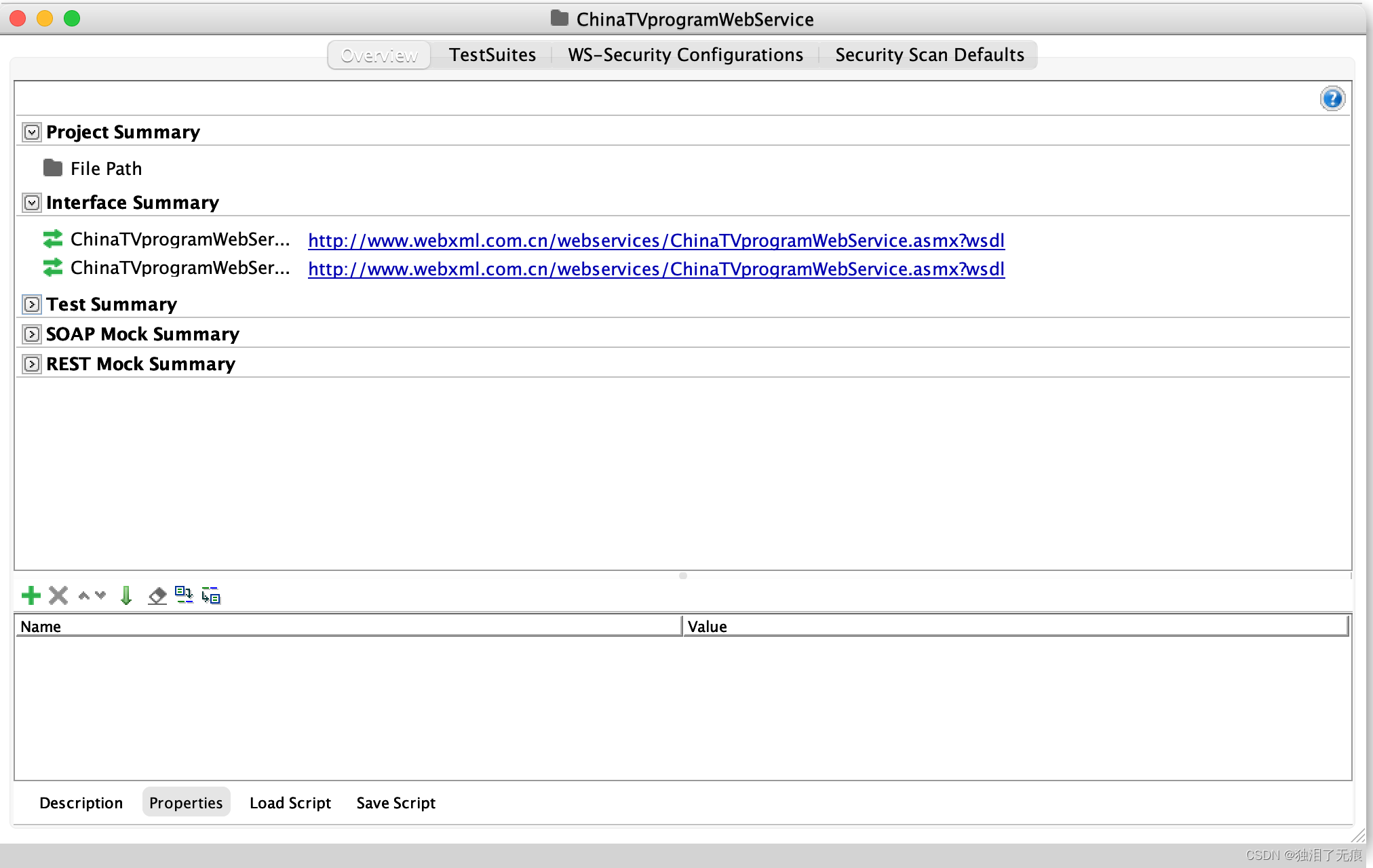Collapse the Project Summary section
The width and height of the screenshot is (1373, 868).
tap(32, 132)
